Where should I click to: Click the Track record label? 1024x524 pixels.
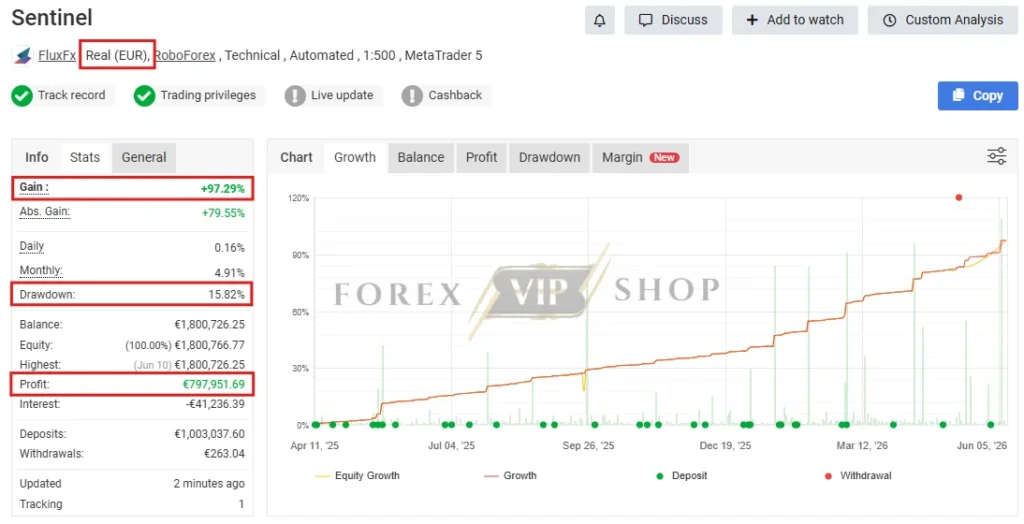[71, 95]
